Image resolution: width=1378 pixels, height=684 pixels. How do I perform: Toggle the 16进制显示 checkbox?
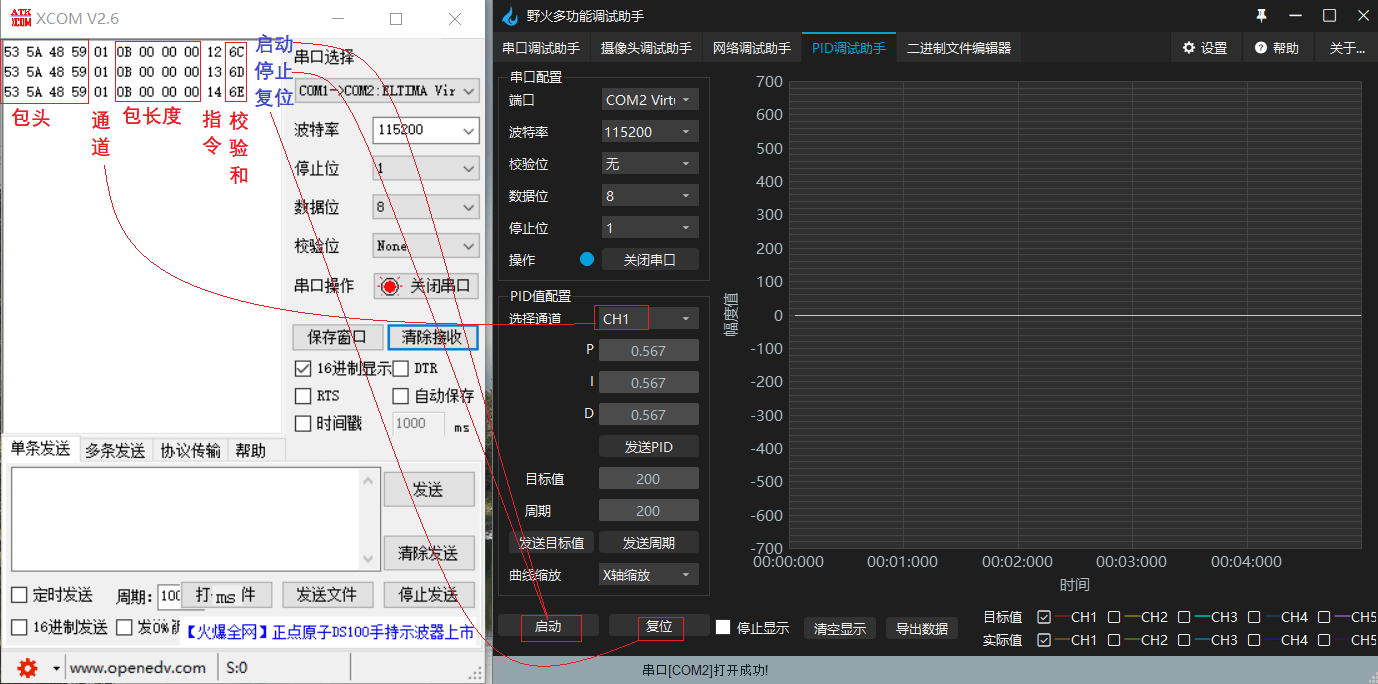[x=303, y=368]
